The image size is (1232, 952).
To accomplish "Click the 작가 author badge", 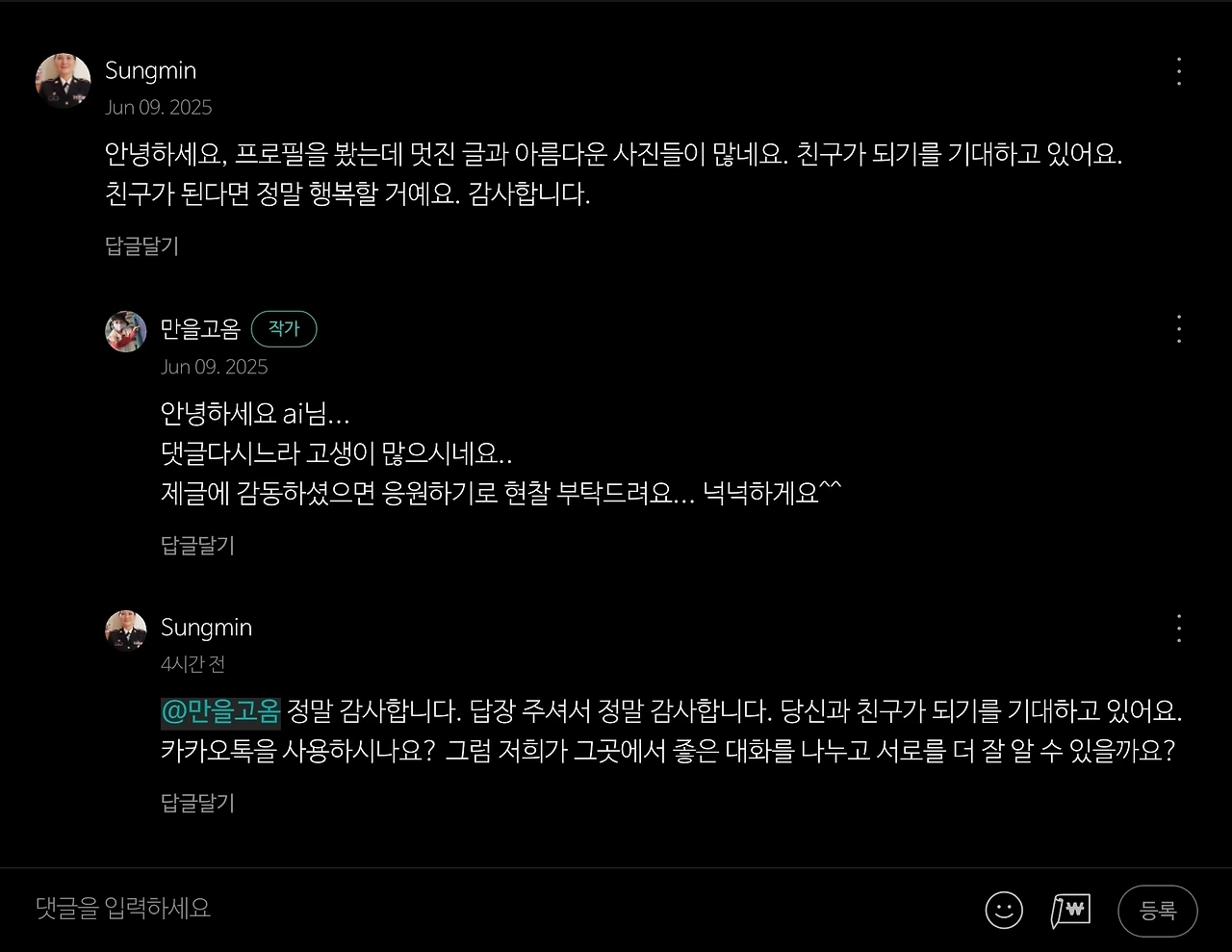I will click(x=284, y=329).
